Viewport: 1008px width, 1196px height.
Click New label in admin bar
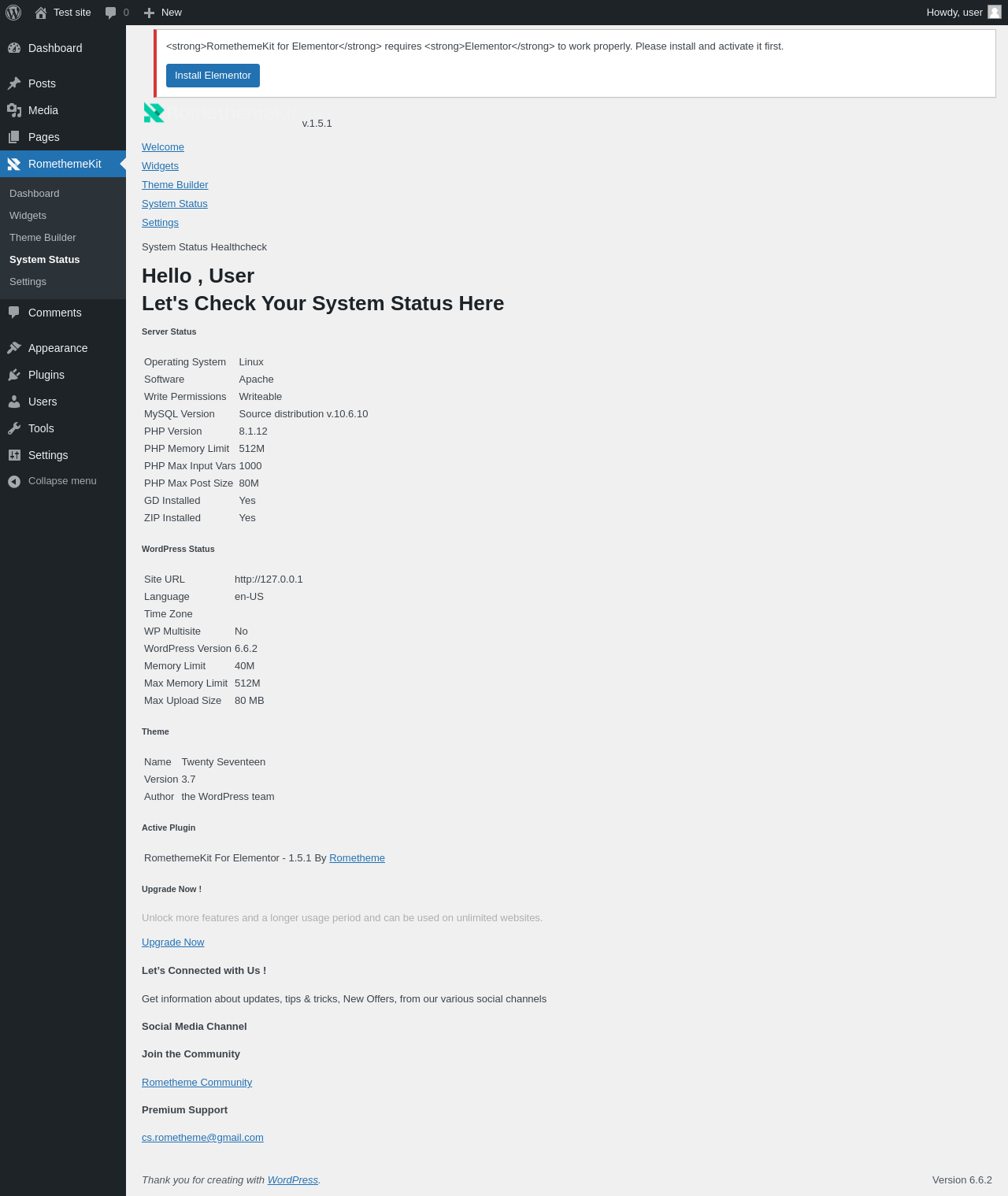pos(172,13)
